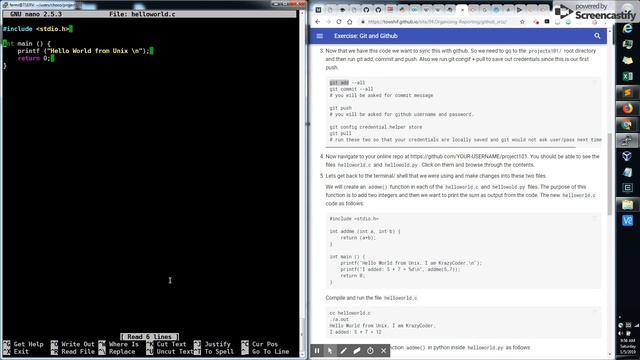Screen dimensions: 640x360
Task: Click the #include <stdio.h> line in nano
Action: (x=36, y=29)
